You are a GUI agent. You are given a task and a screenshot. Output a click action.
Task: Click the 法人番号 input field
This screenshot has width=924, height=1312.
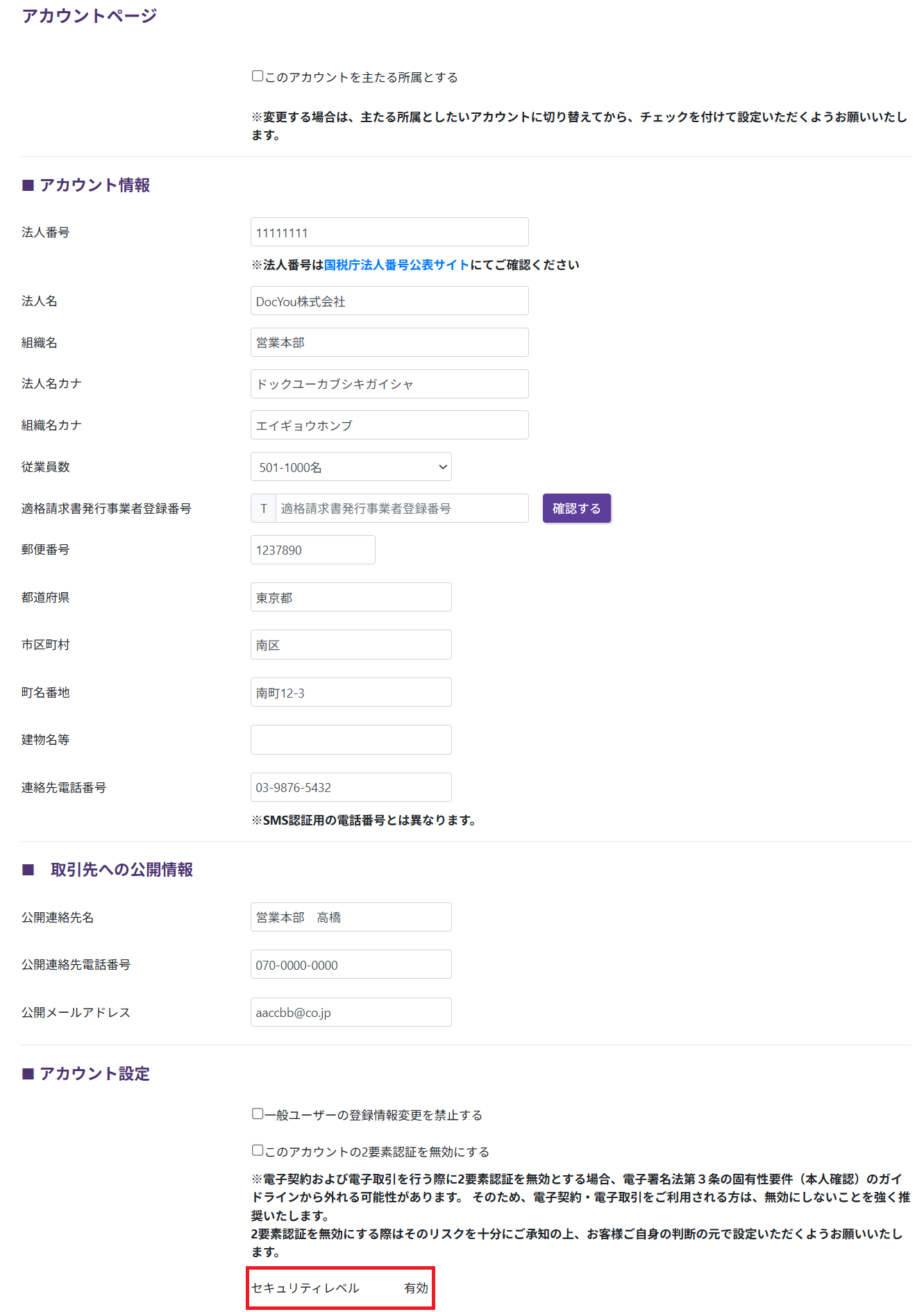pyautogui.click(x=389, y=233)
